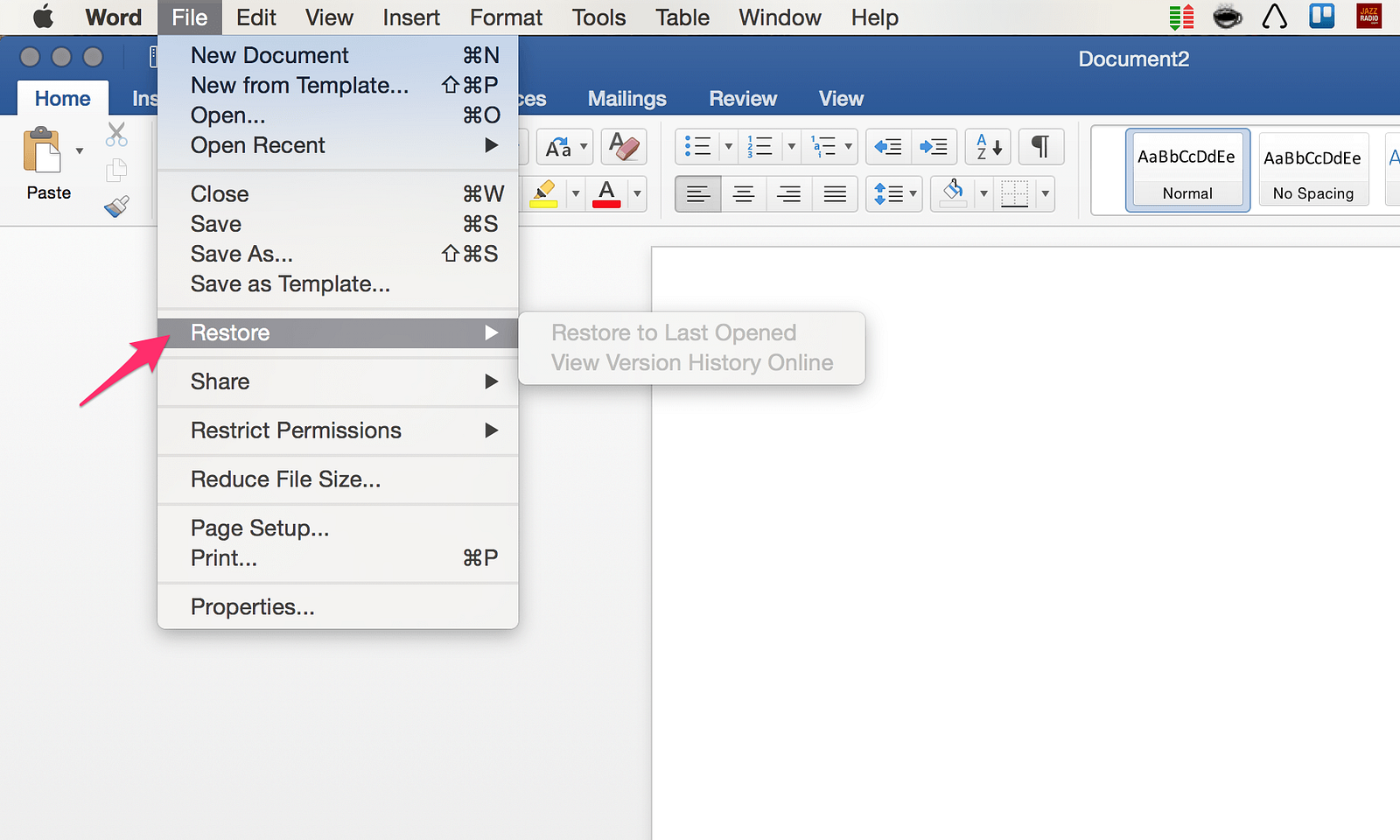This screenshot has height=840, width=1400.
Task: Choose Print... from File menu
Action: [338, 558]
